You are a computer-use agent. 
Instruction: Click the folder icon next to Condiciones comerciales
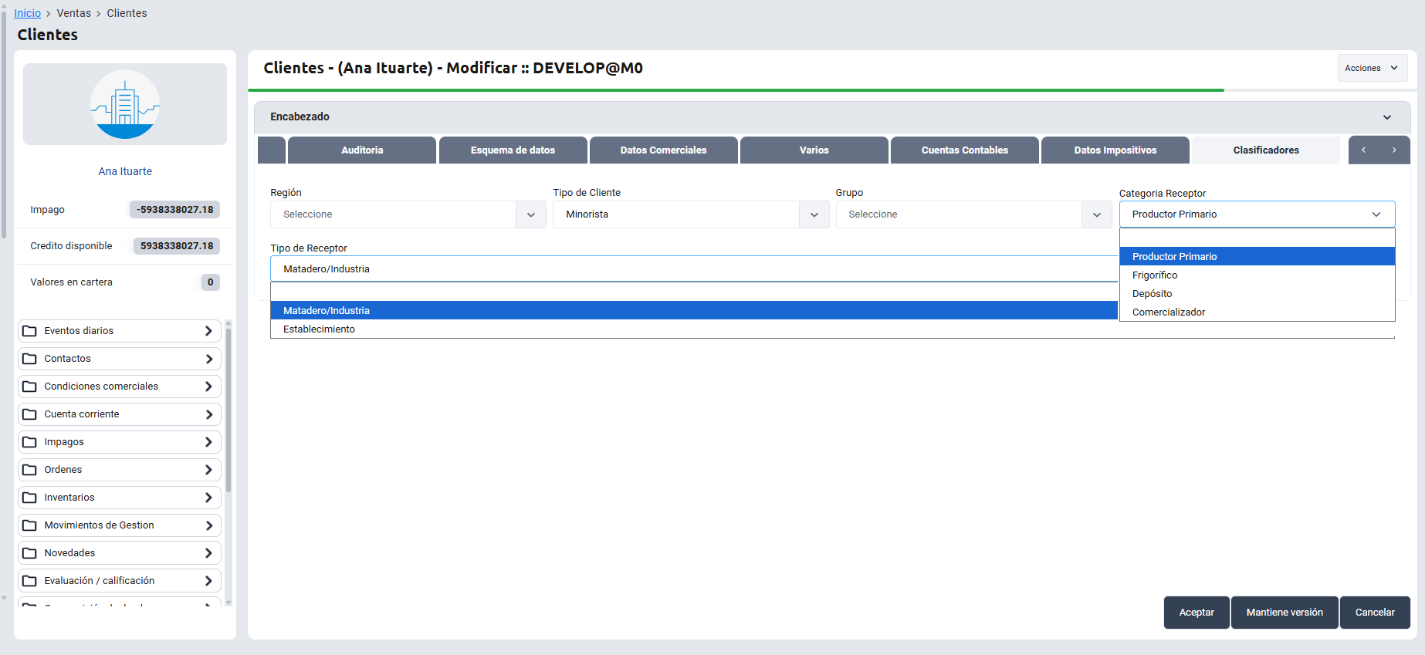click(x=30, y=386)
